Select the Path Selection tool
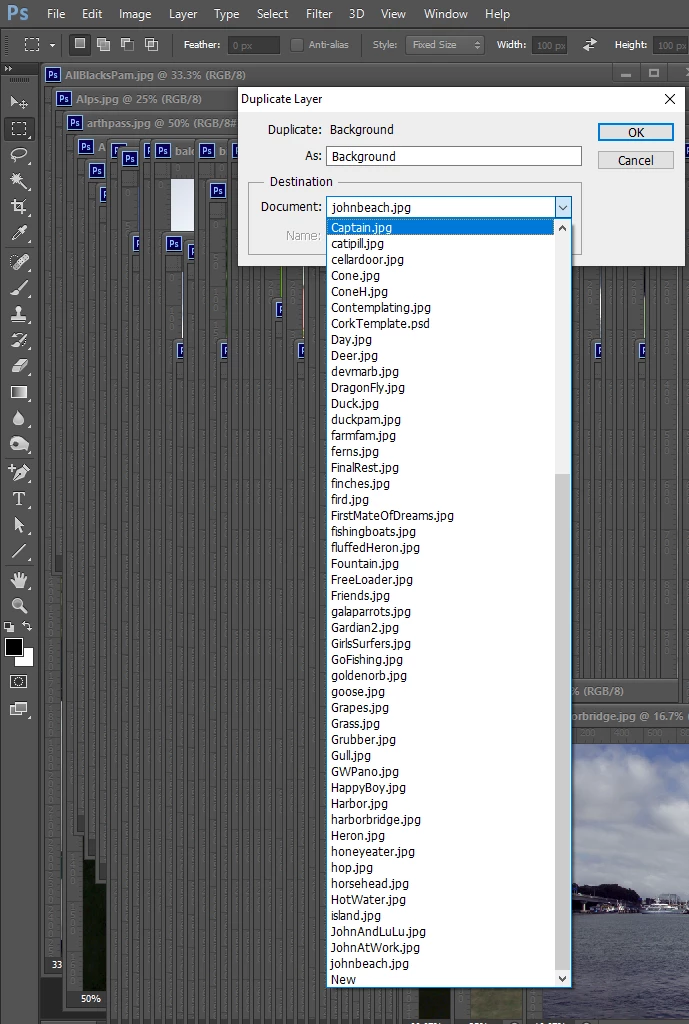 point(19,525)
